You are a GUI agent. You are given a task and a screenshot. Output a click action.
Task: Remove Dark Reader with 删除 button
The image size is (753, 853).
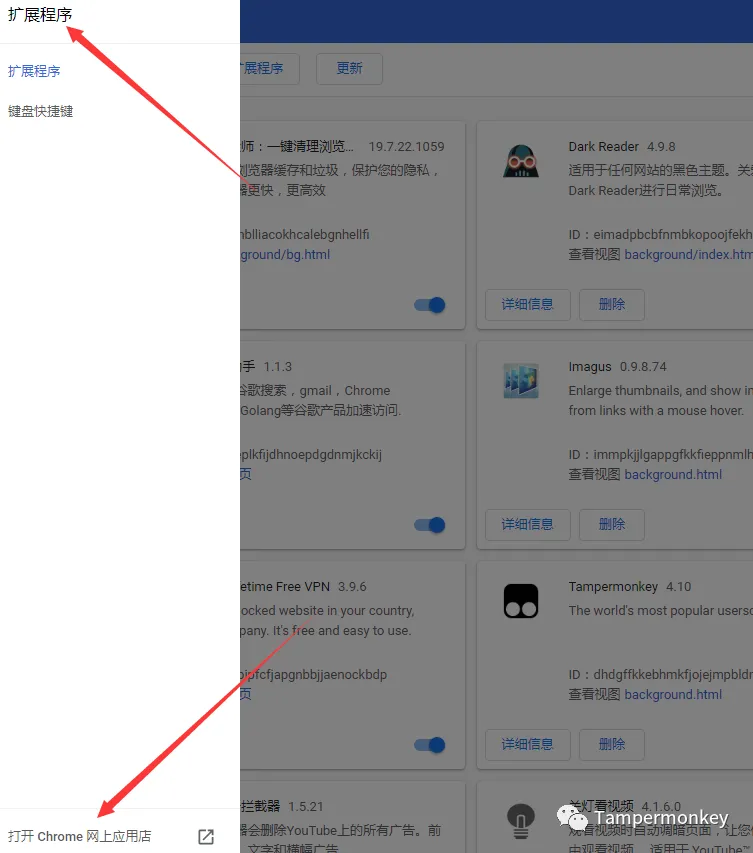pos(612,305)
